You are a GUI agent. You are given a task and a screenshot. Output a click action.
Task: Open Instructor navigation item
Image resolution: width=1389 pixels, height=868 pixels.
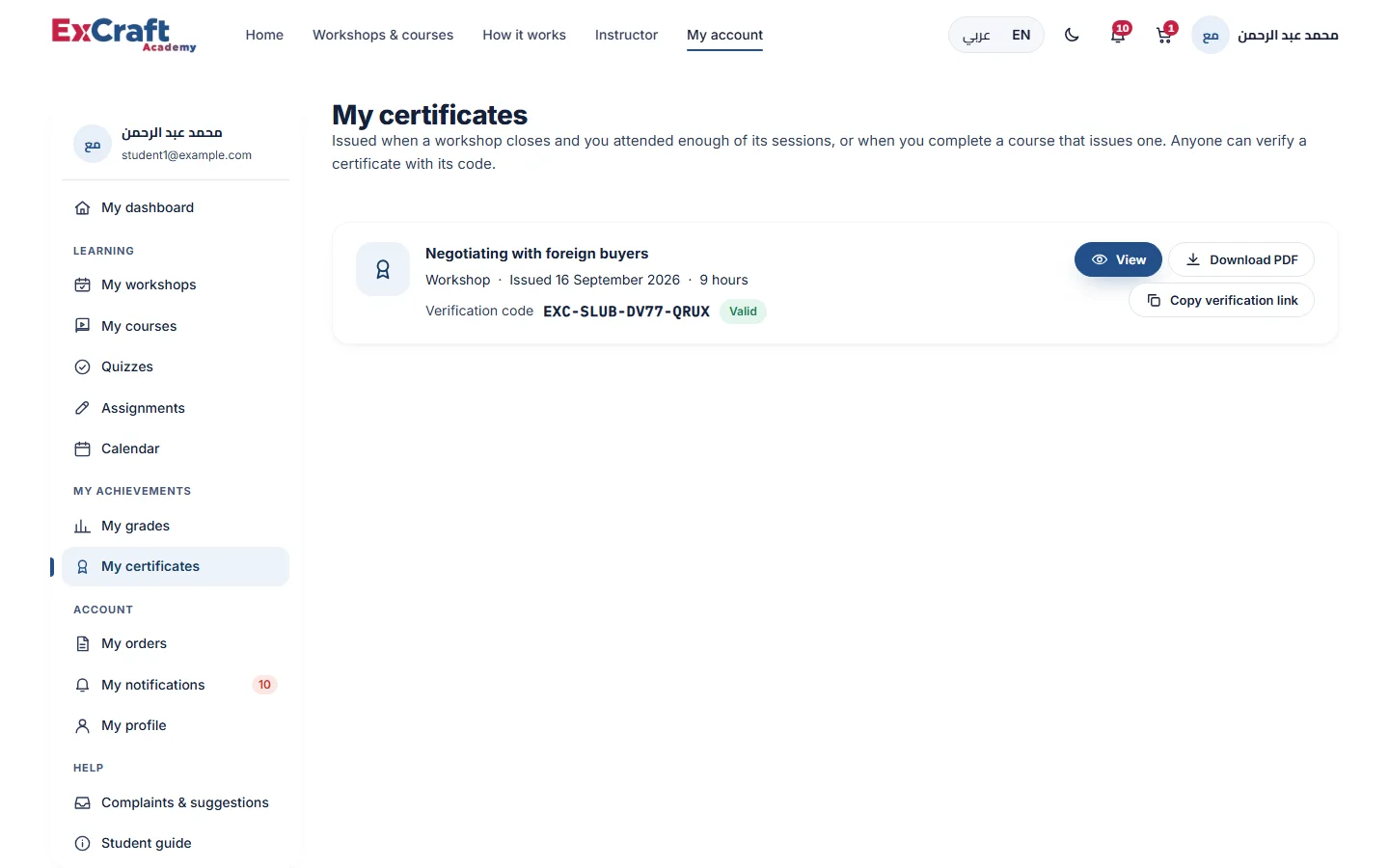click(x=626, y=35)
